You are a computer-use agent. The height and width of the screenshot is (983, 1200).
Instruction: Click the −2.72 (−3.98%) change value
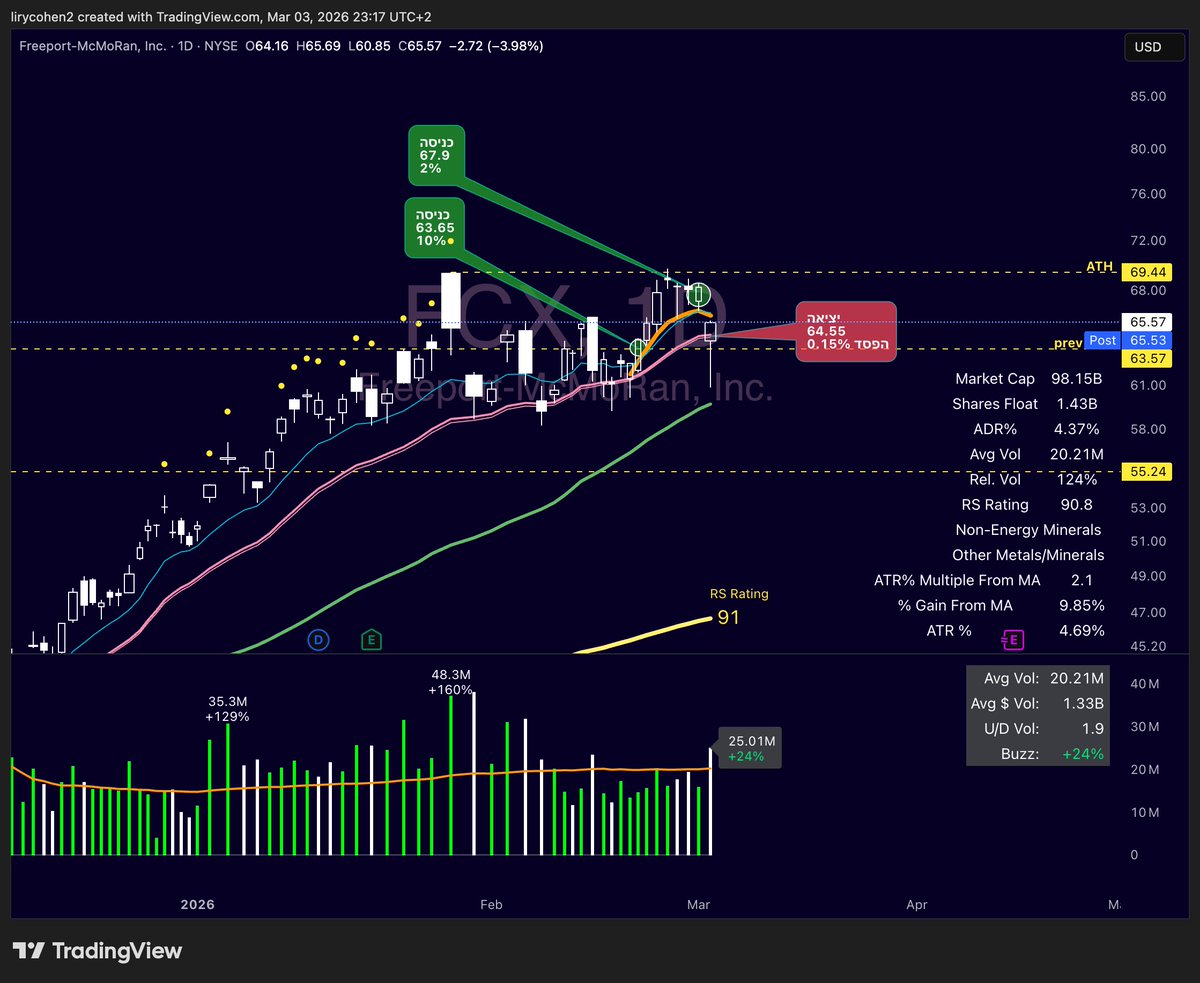pos(497,46)
